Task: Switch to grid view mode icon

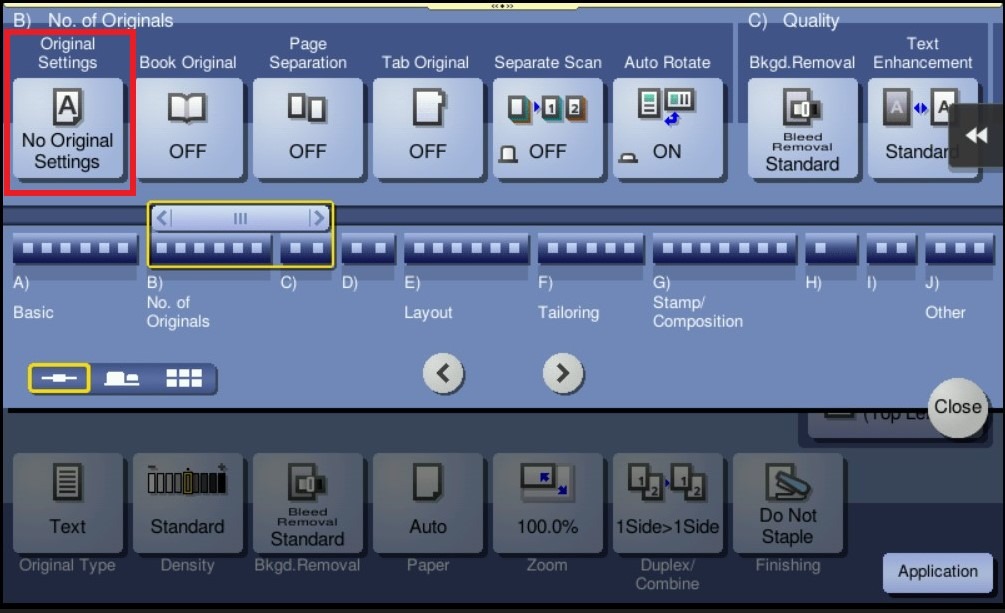Action: click(x=184, y=378)
